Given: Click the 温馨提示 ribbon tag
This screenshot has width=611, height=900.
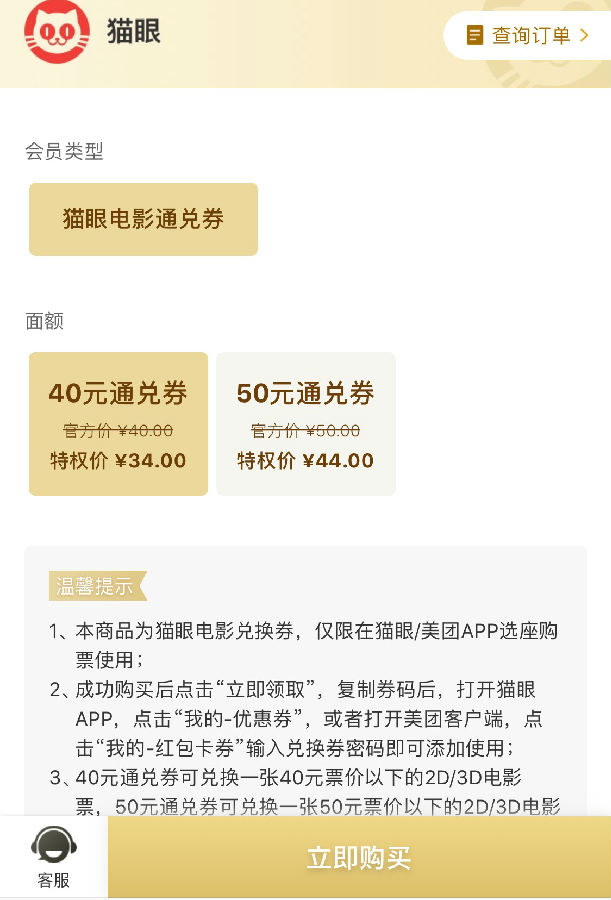Looking at the screenshot, I should [x=96, y=587].
